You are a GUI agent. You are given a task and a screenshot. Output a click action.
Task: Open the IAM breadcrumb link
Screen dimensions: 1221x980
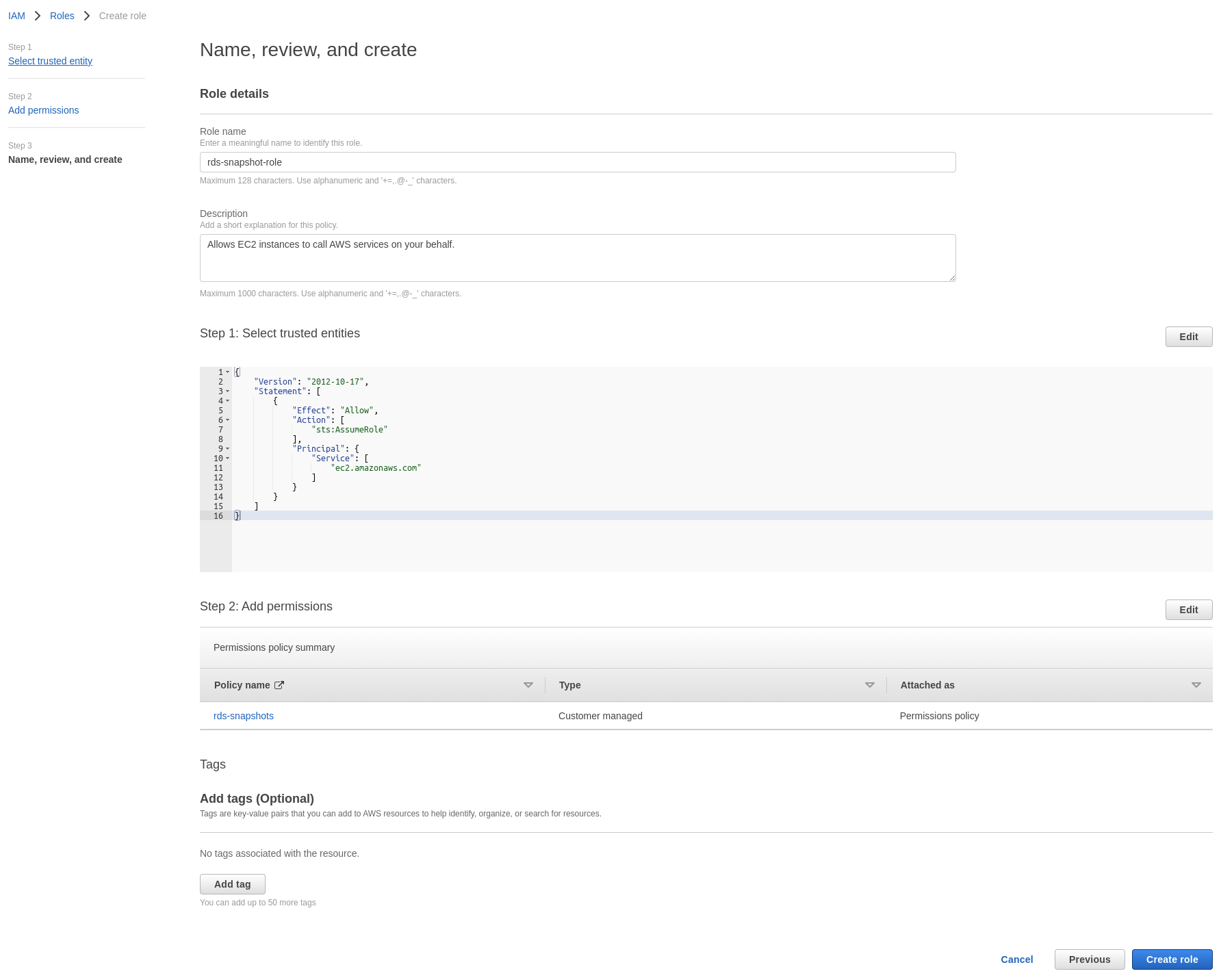(16, 15)
